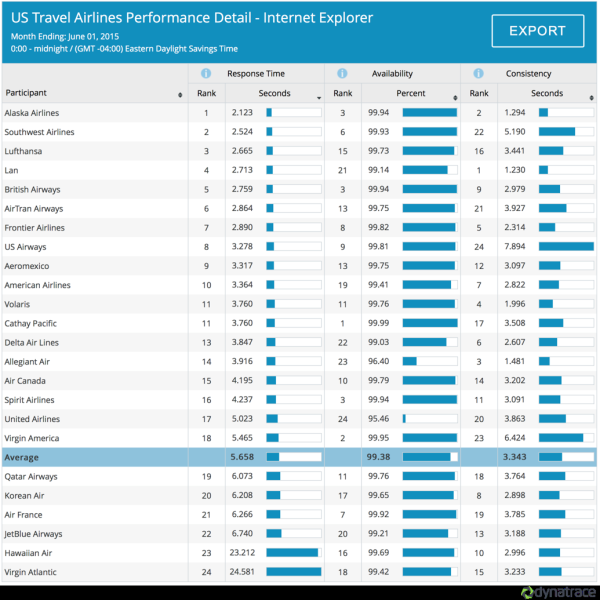Sort Response Time Seconds column arrow
The height and width of the screenshot is (600, 600).
pyautogui.click(x=319, y=98)
